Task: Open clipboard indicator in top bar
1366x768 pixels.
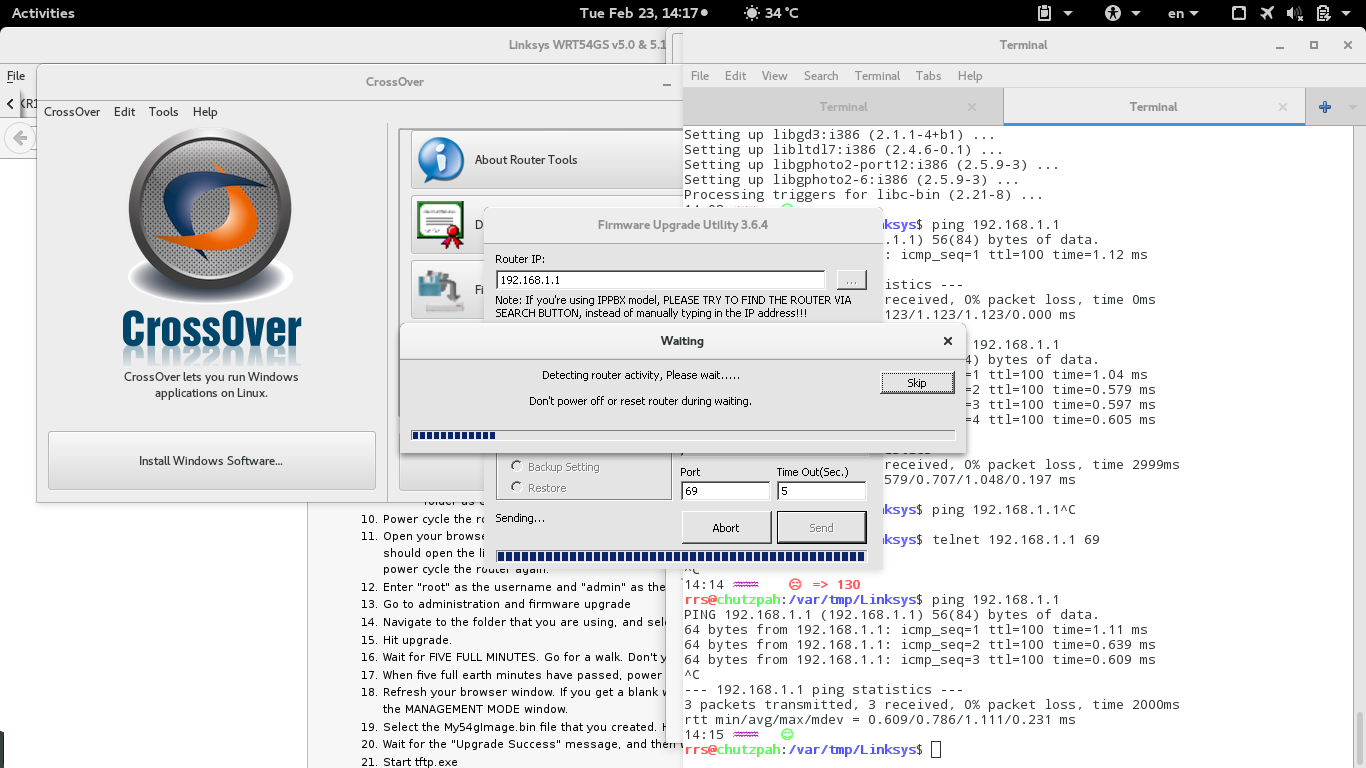Action: pos(1044,13)
